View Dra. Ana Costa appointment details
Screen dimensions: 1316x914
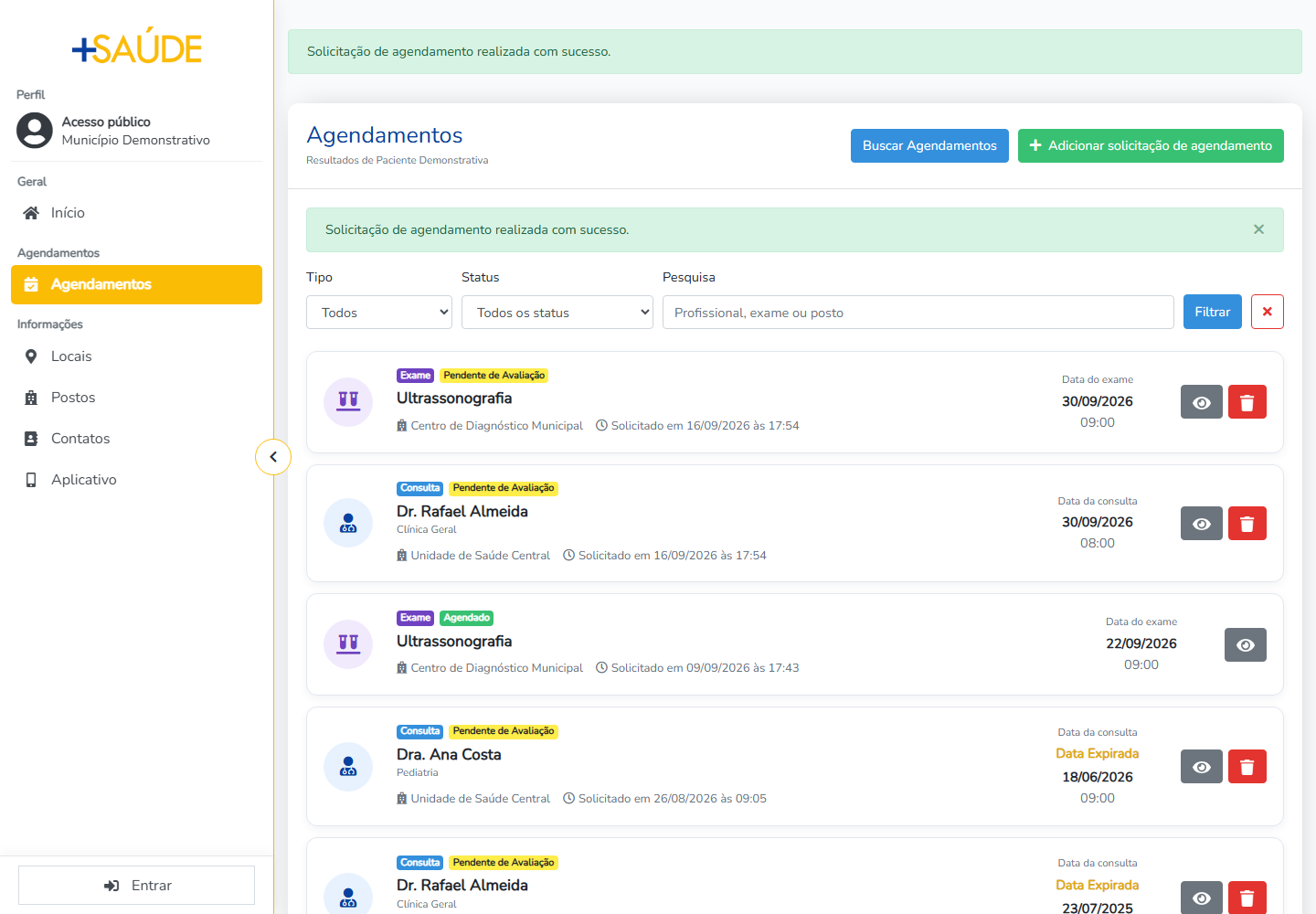pyautogui.click(x=1202, y=767)
